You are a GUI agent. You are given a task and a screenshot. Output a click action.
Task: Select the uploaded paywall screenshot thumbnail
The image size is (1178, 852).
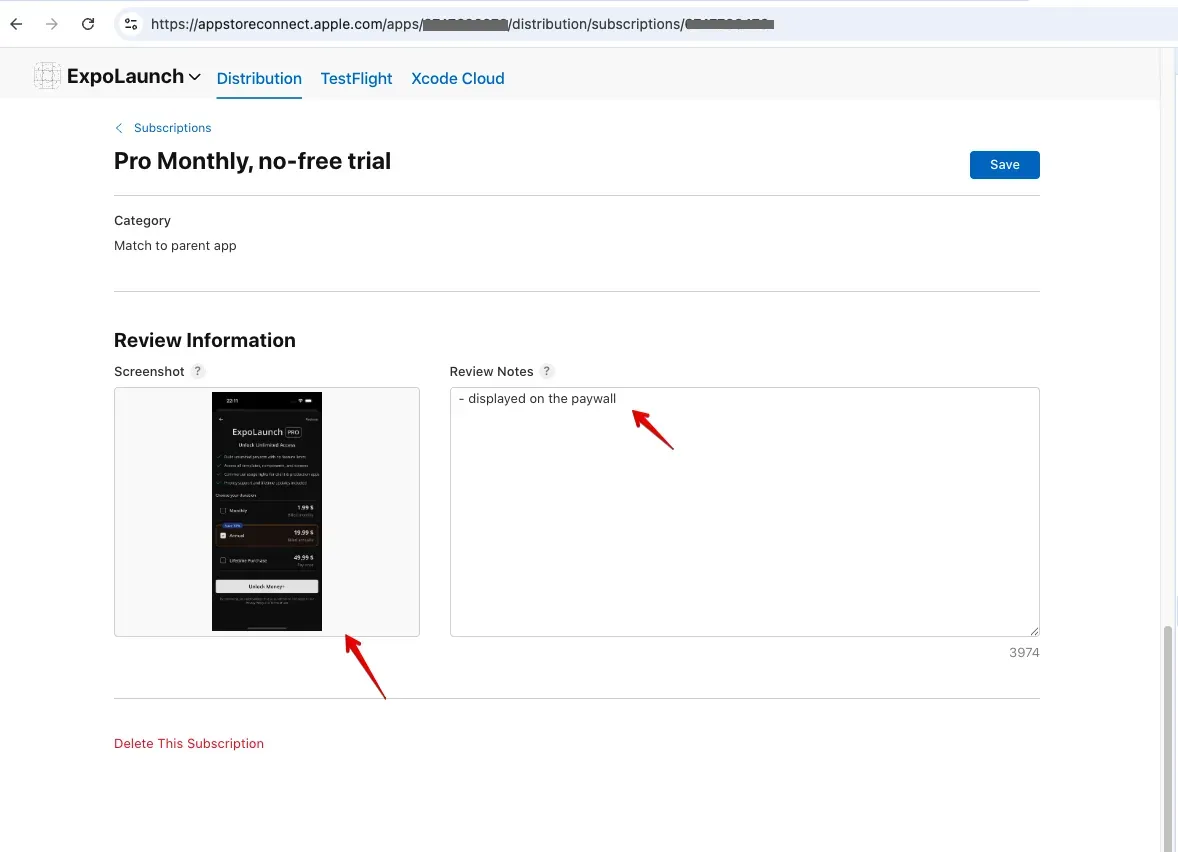(x=267, y=511)
